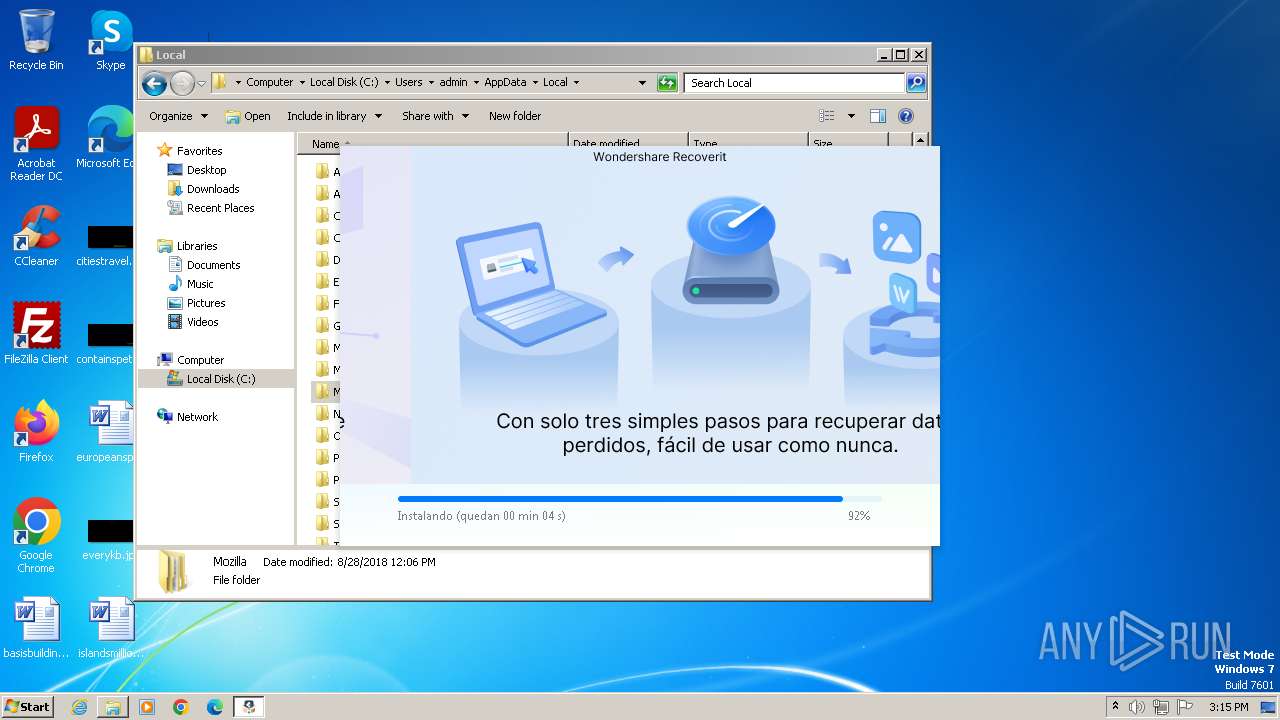1280x720 pixels.
Task: Select Local Disk (C:) in navigation pane
Action: pos(216,379)
